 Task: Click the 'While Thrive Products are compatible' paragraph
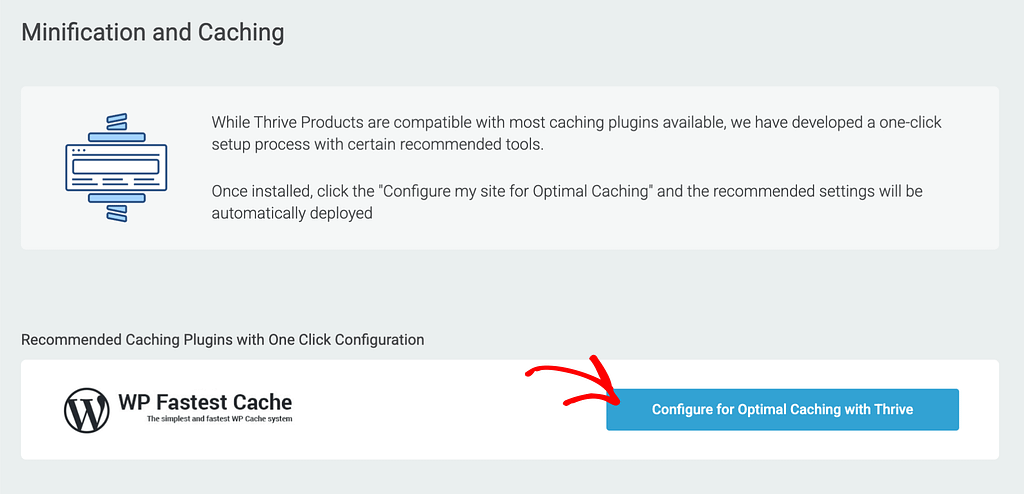click(577, 133)
